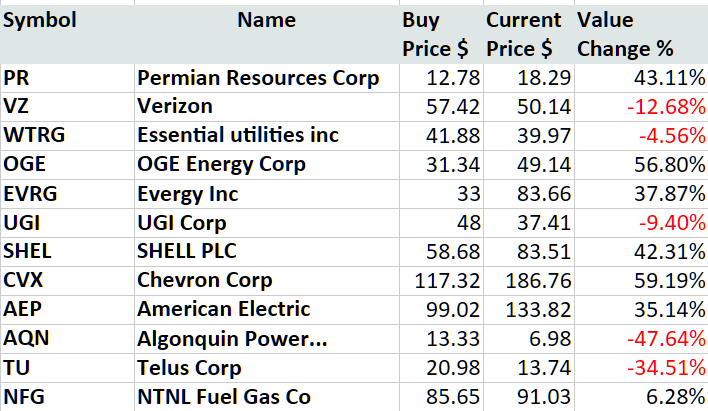Select Permian Resources buy price 12.78

(x=452, y=78)
